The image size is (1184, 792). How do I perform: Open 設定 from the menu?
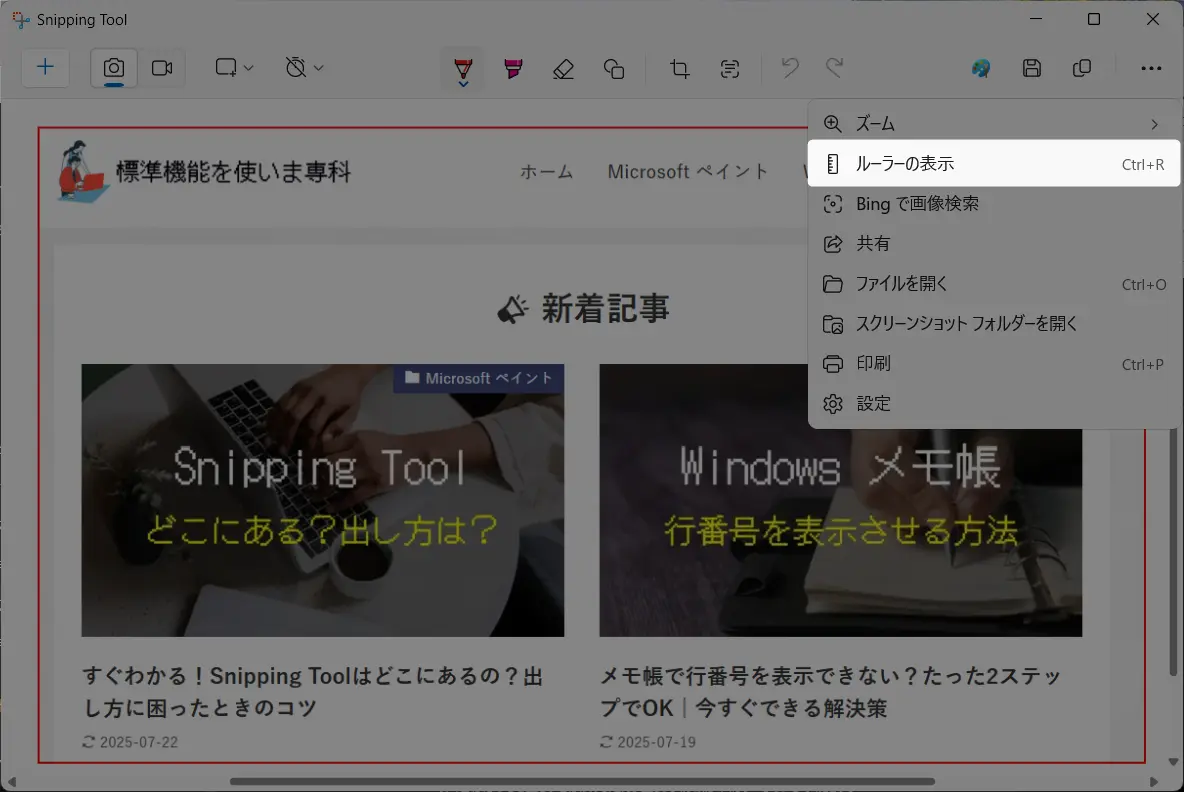(993, 404)
